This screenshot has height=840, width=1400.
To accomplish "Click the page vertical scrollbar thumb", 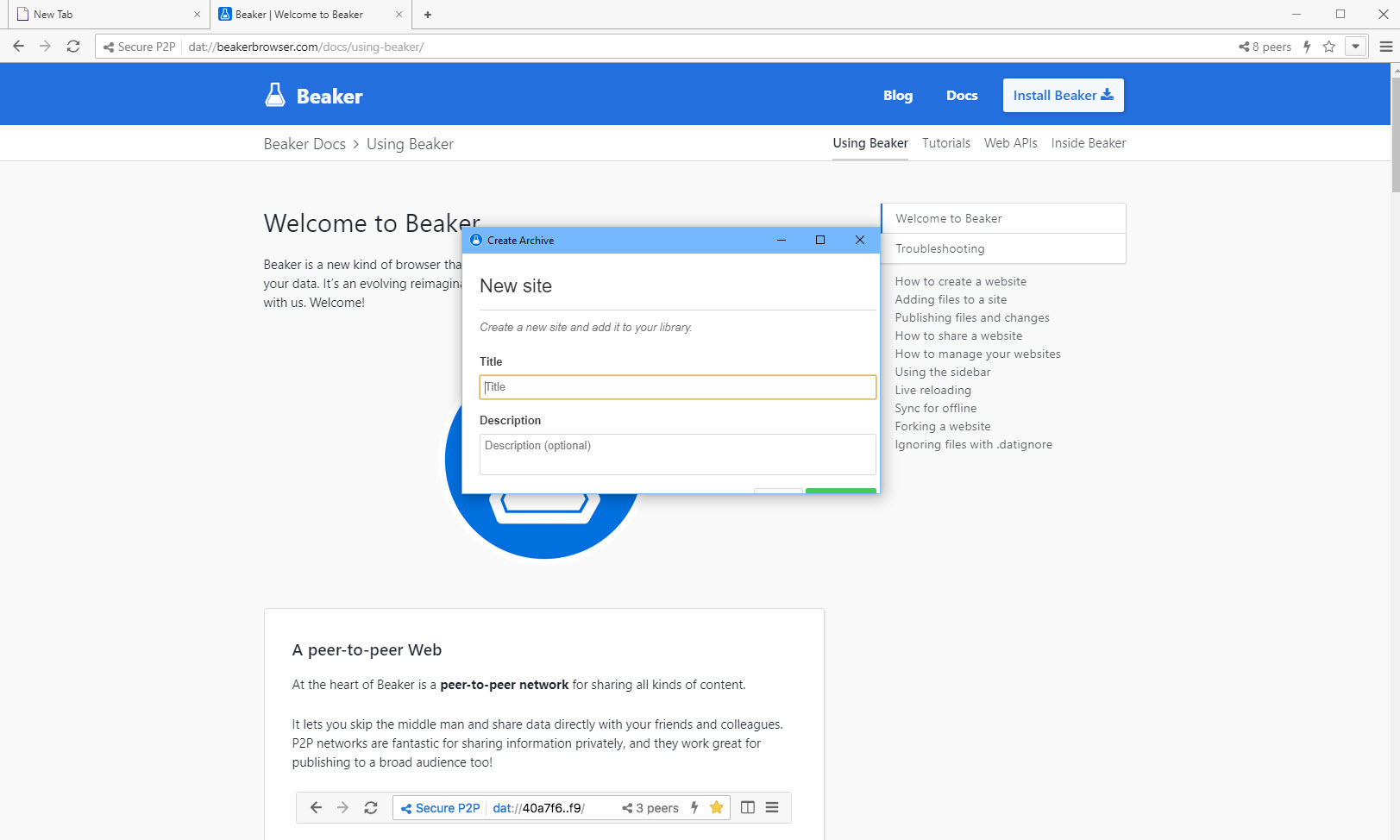I will point(1395,134).
